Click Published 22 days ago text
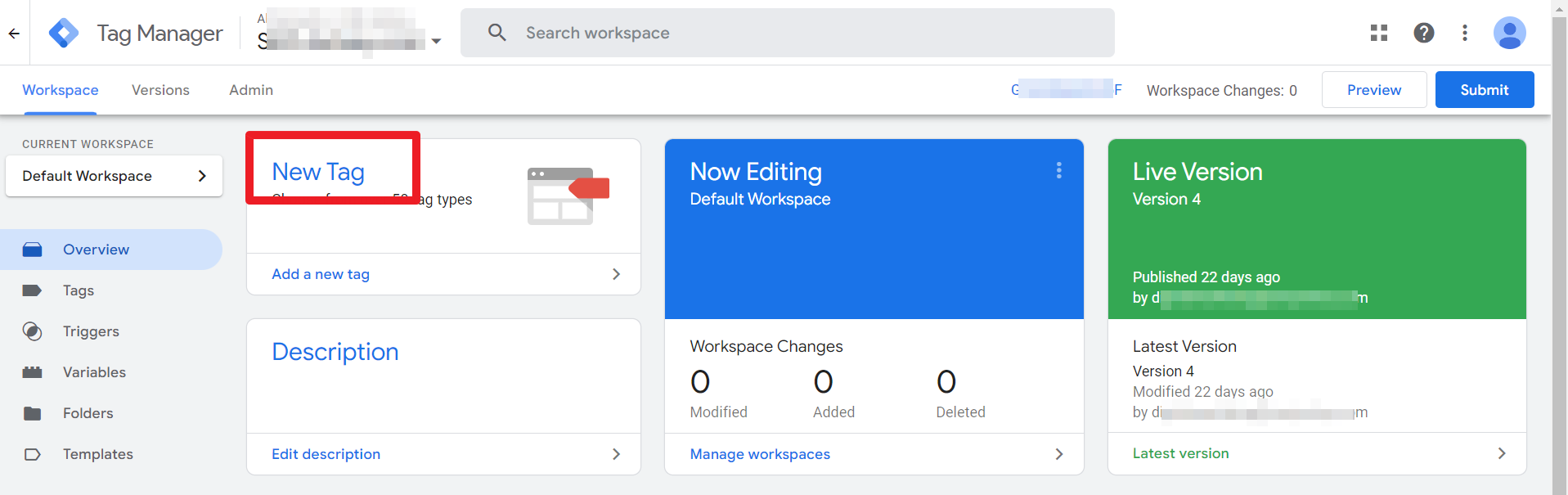 1206,277
